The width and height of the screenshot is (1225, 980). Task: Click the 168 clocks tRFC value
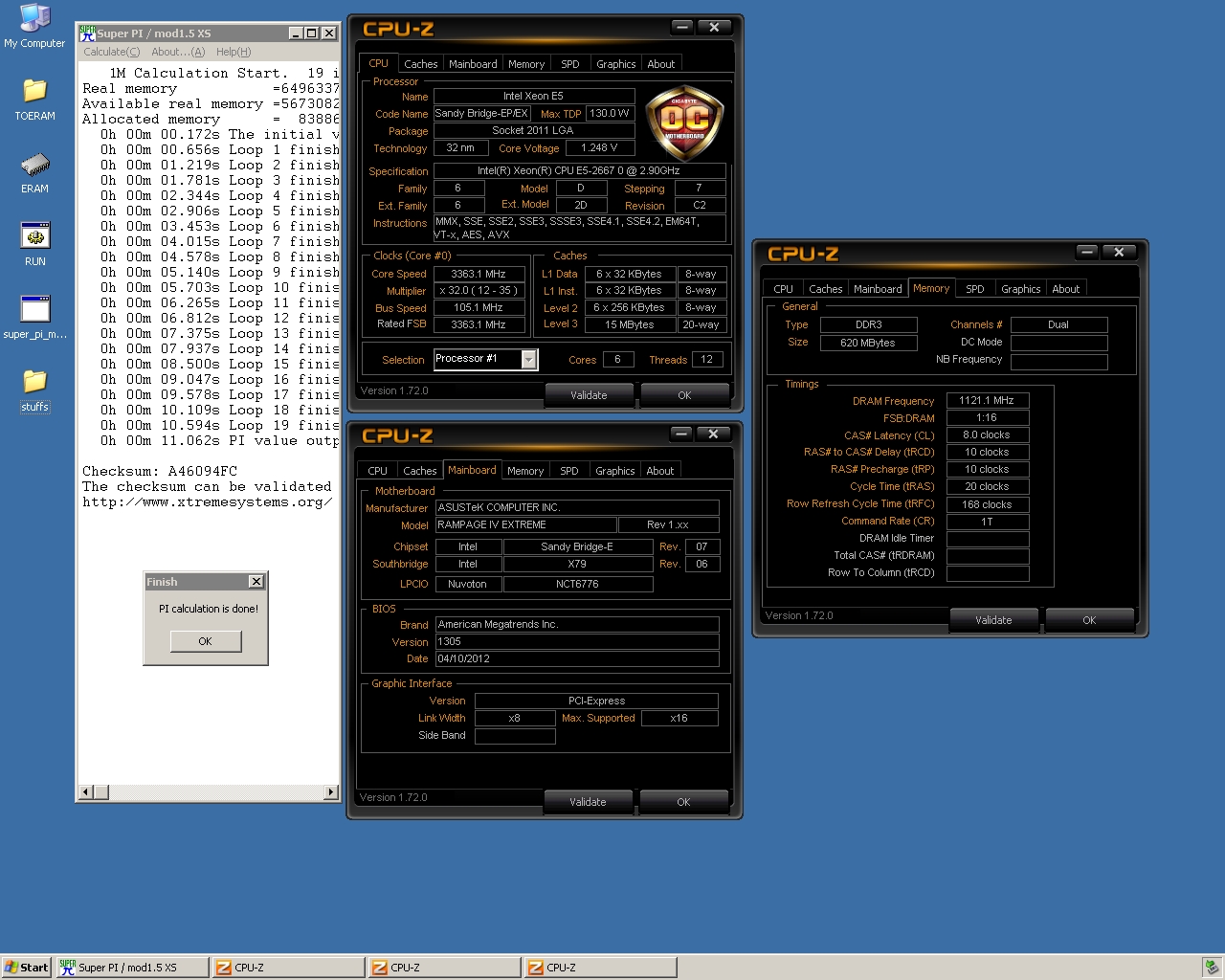tap(988, 504)
